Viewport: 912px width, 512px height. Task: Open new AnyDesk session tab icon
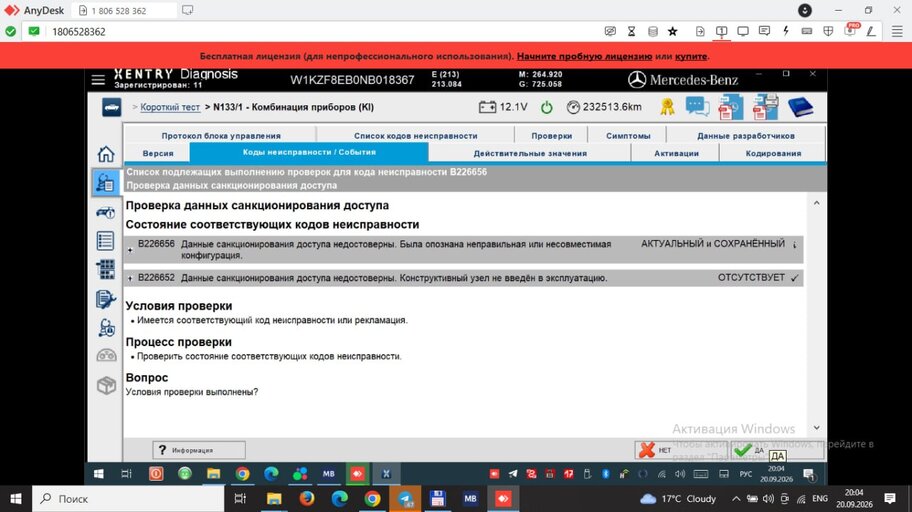187,10
